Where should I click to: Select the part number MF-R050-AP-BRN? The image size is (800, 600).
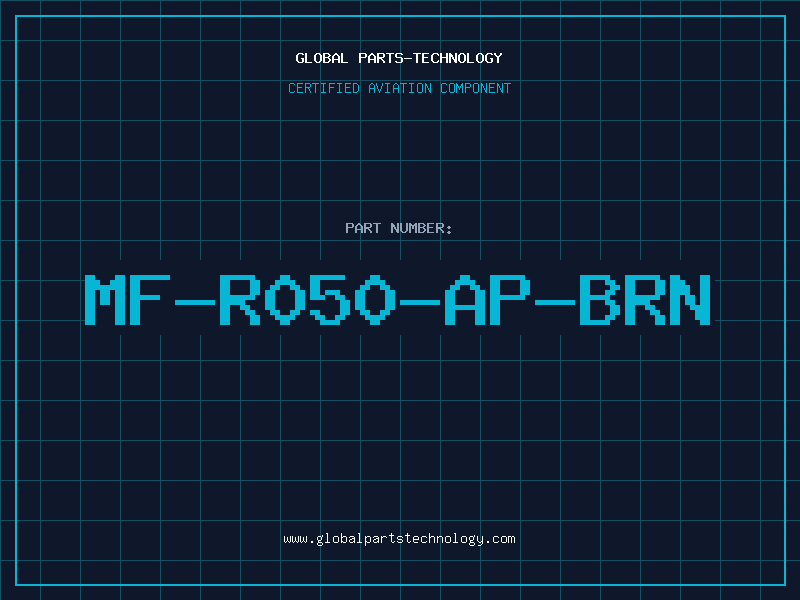click(398, 299)
